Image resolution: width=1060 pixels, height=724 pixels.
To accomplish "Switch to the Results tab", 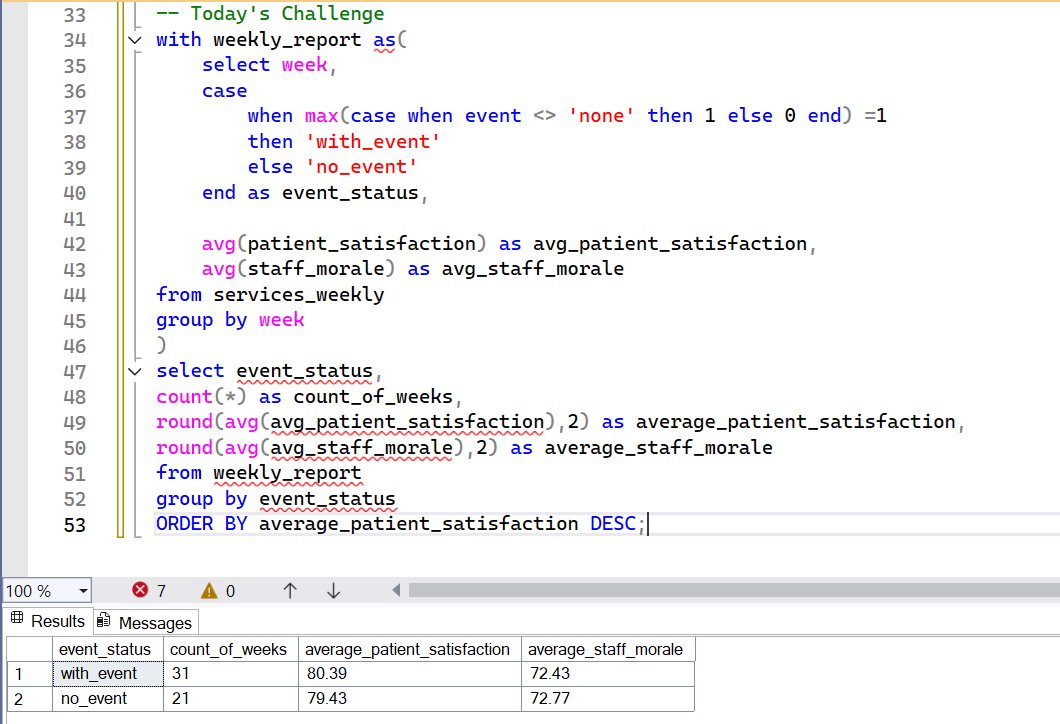I will point(48,621).
